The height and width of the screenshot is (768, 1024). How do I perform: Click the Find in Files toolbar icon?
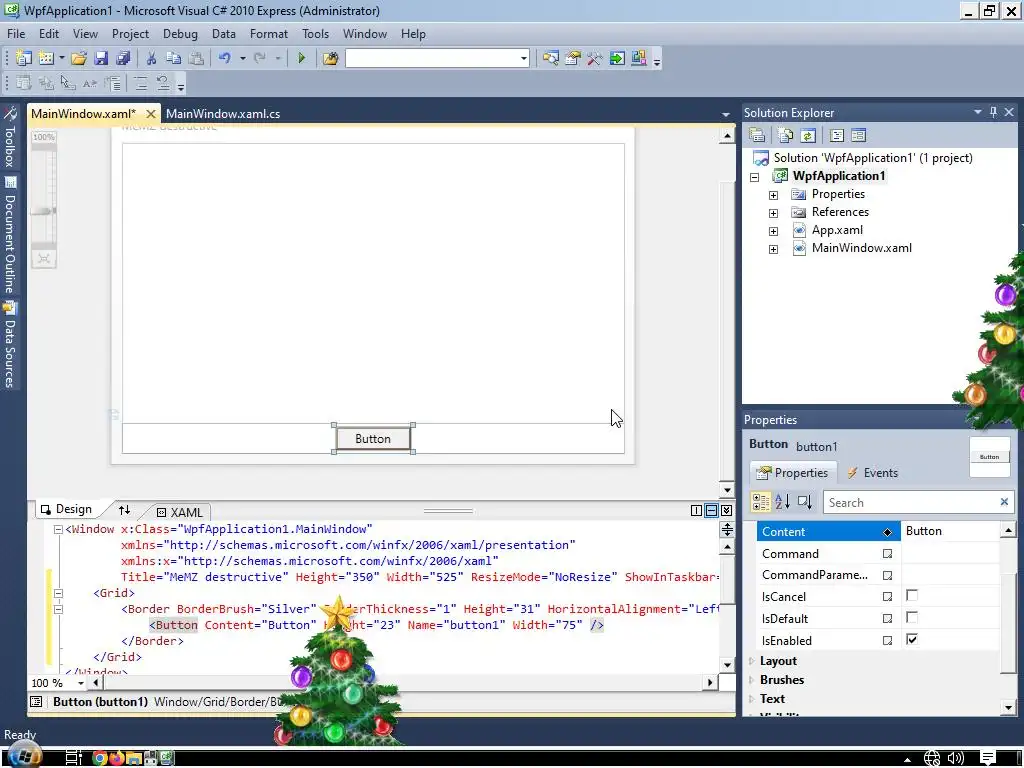tap(330, 58)
